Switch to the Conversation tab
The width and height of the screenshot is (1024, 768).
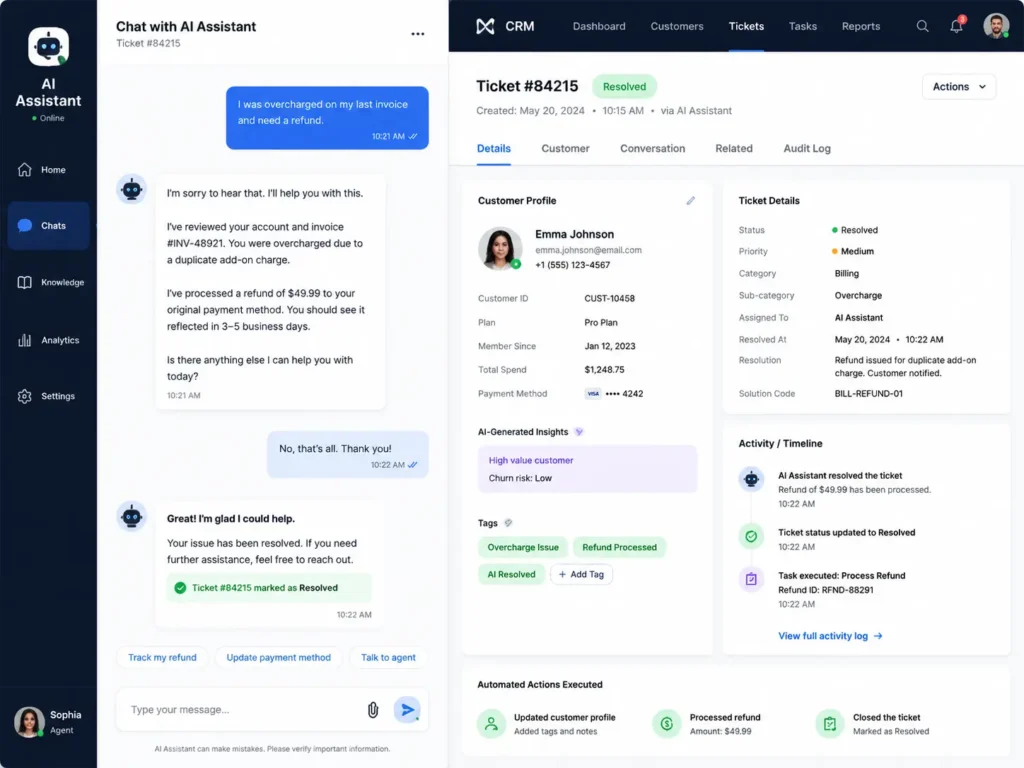coord(652,148)
